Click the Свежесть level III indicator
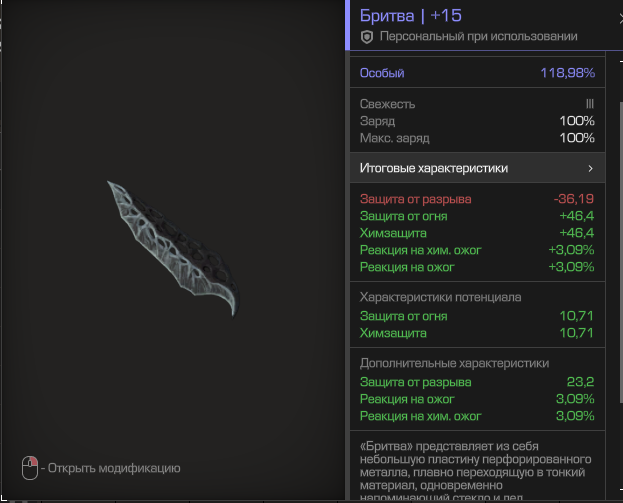 tap(589, 104)
